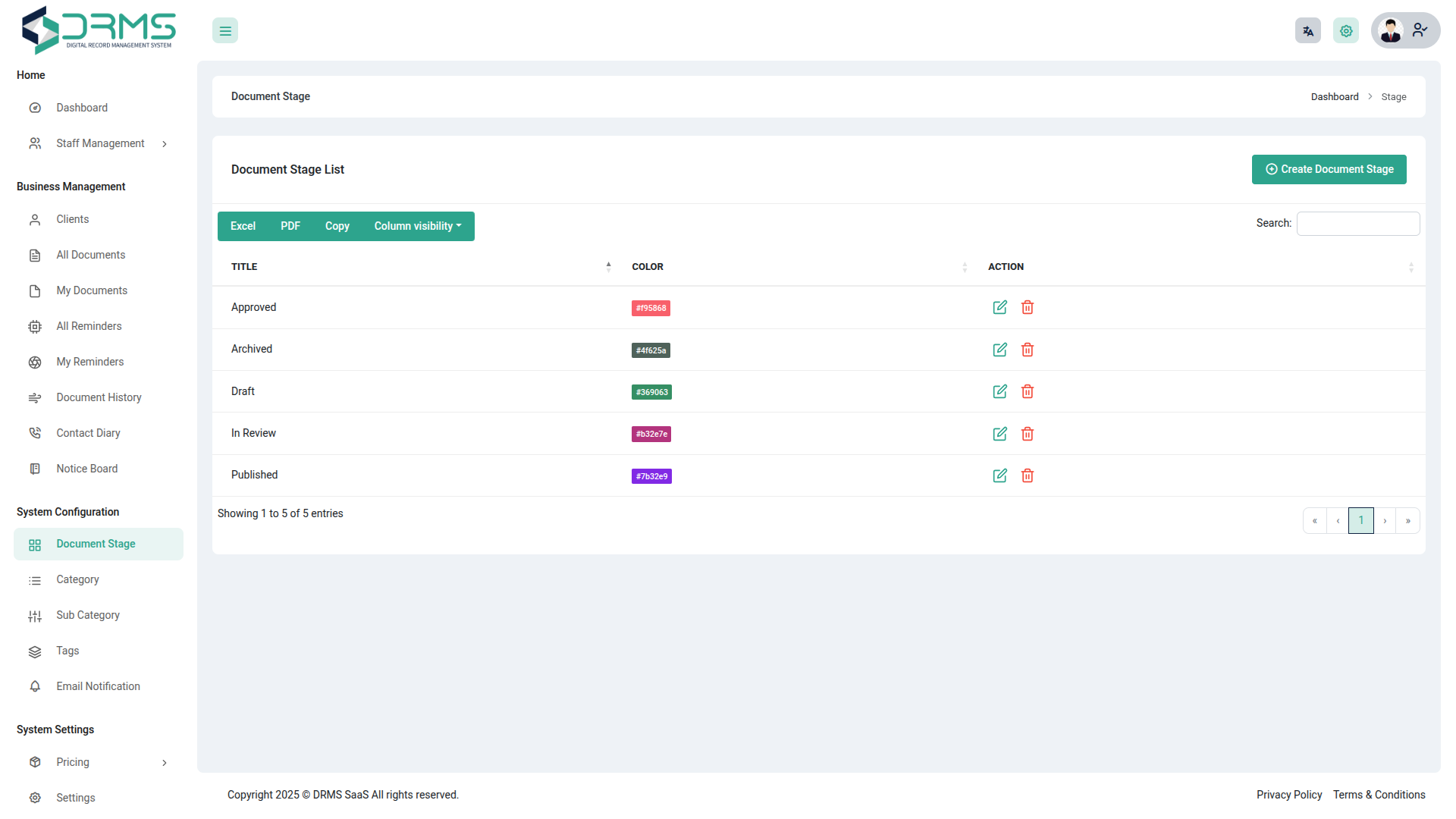This screenshot has height=819, width=1456.
Task: Open Column visibility dropdown
Action: click(417, 226)
